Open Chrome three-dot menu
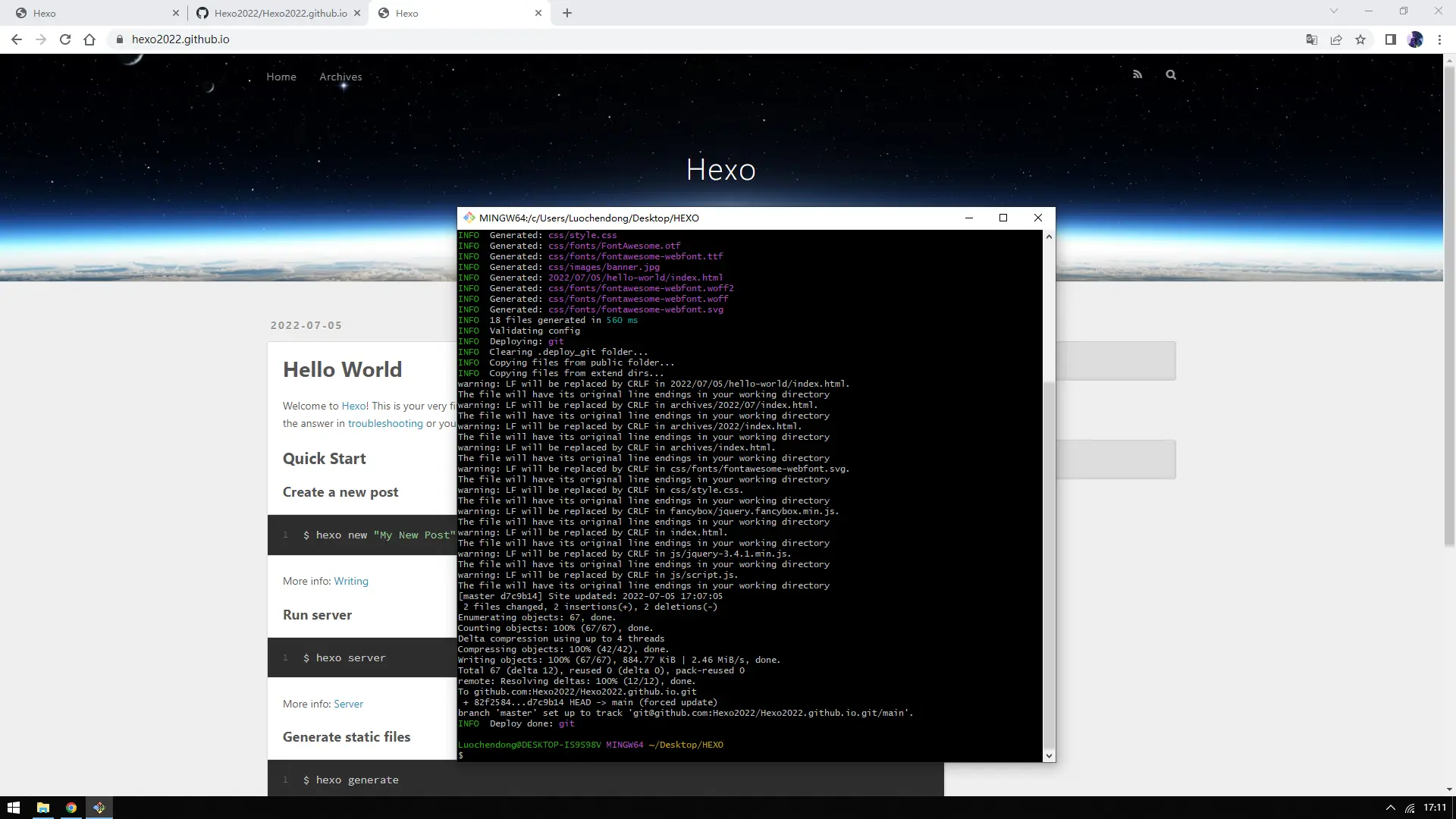1456x819 pixels. [x=1439, y=39]
